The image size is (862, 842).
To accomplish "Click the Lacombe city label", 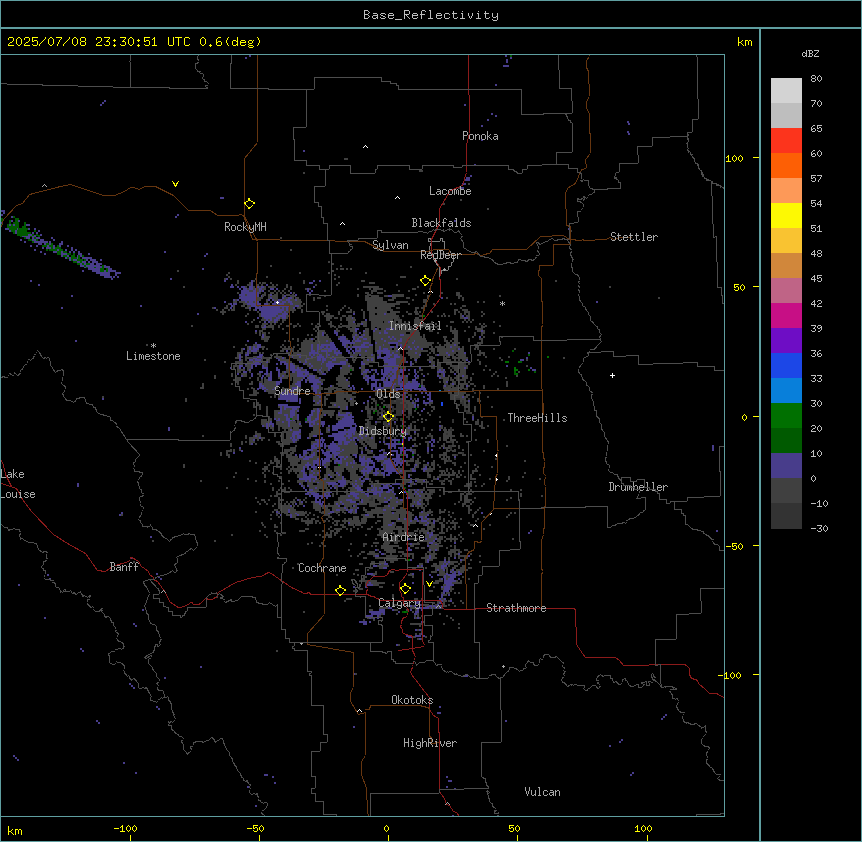I will point(450,191).
